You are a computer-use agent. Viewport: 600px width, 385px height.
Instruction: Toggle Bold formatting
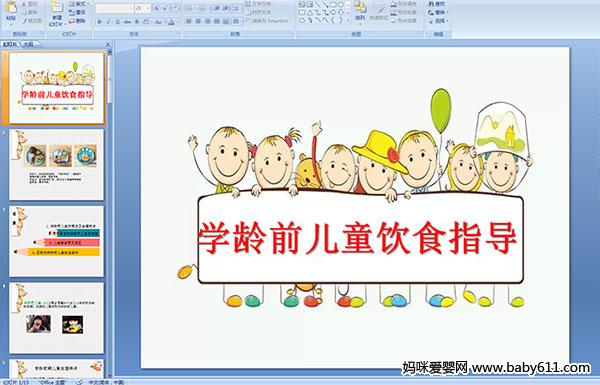pyautogui.click(x=99, y=22)
